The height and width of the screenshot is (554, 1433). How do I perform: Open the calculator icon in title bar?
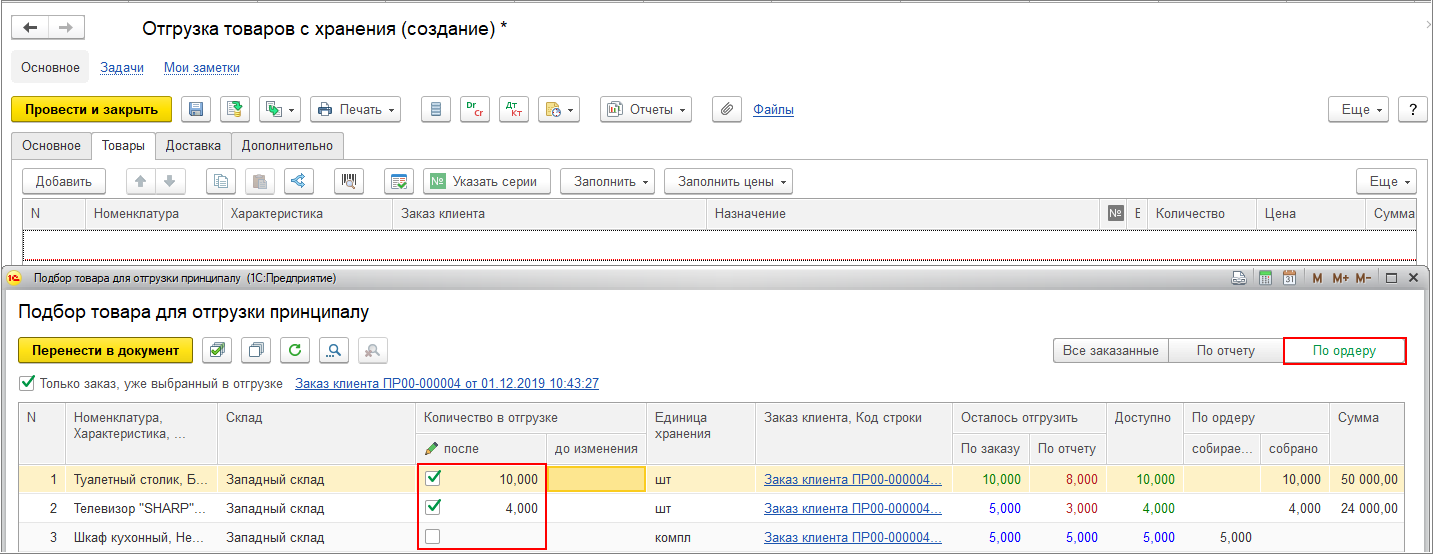[1265, 277]
